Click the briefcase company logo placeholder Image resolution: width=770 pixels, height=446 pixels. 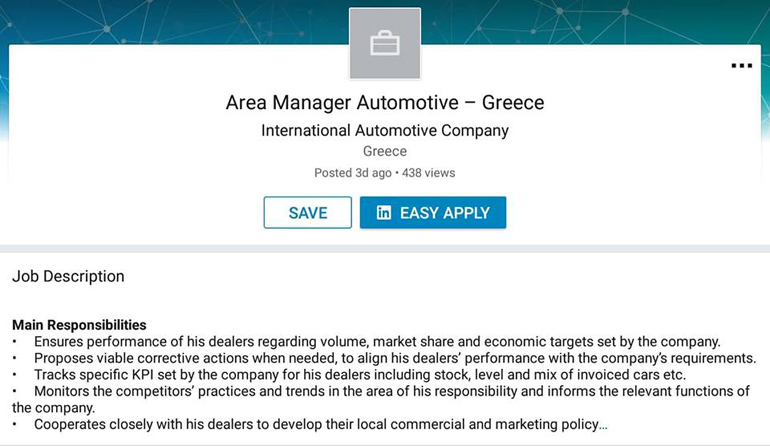(385, 44)
